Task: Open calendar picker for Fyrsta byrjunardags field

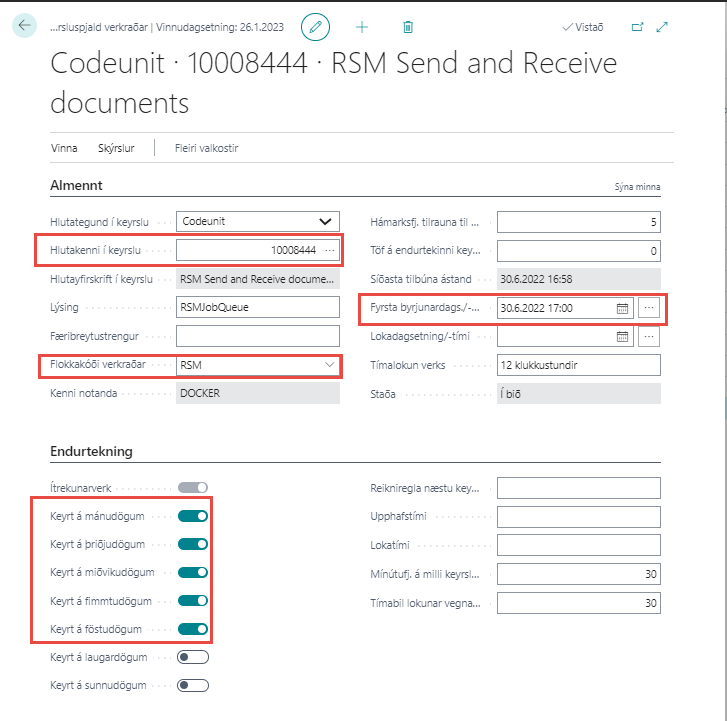Action: (622, 308)
